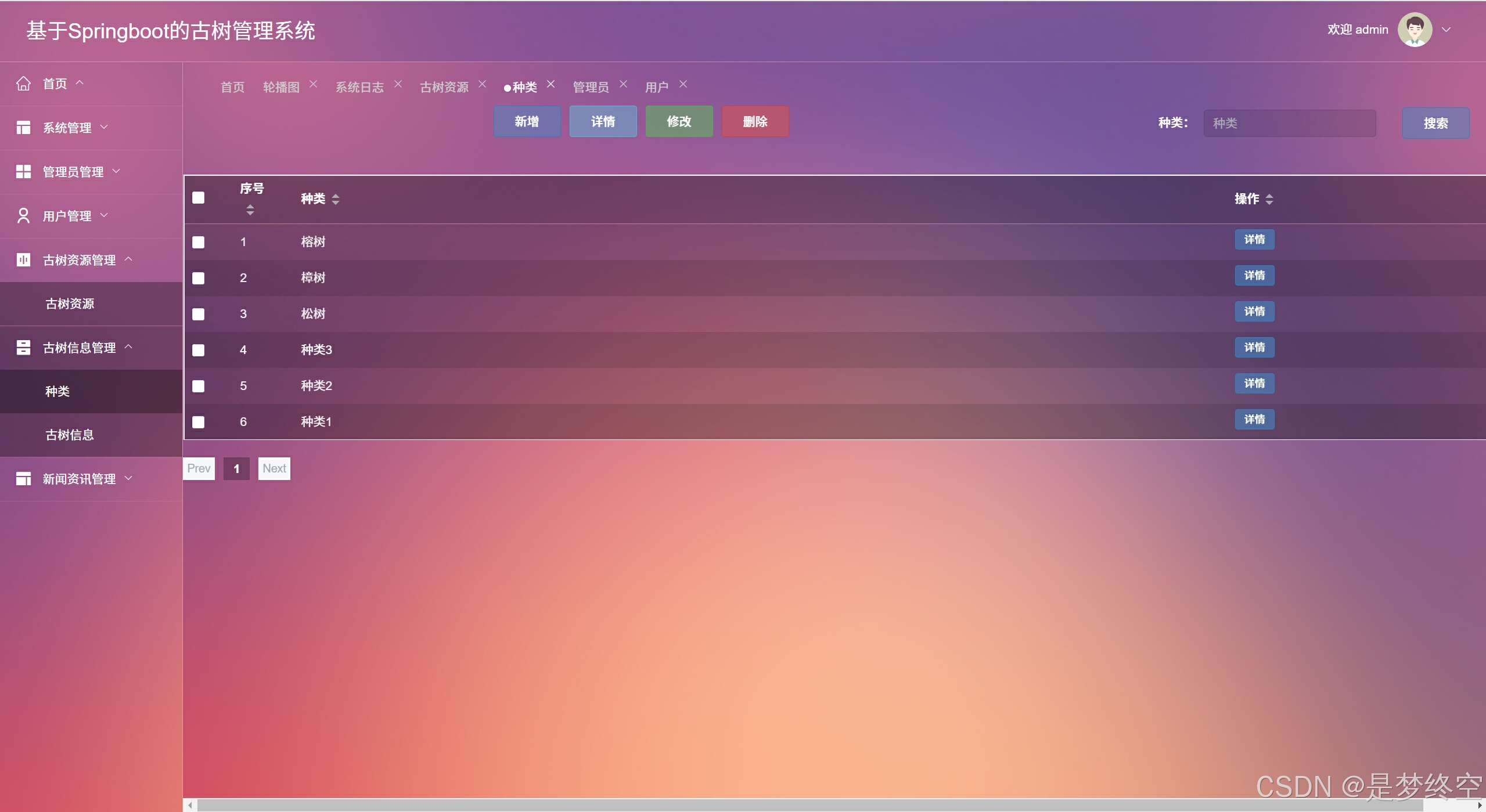View 详情 for 榕树 row
Viewport: 1486px width, 812px height.
point(1255,240)
